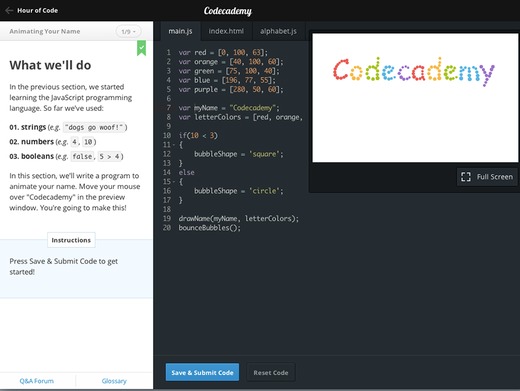
Task: Click the Instructions label
Action: pos(71,240)
